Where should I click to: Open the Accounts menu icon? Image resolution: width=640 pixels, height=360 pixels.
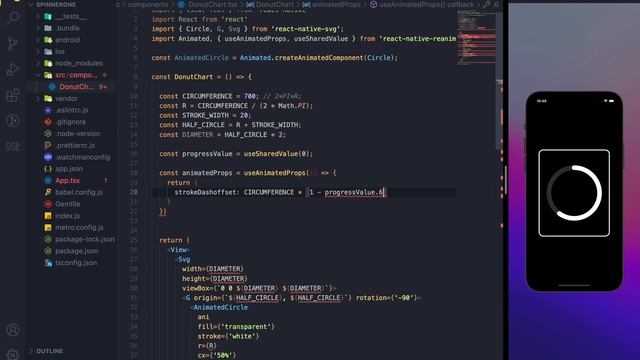[x=13, y=329]
